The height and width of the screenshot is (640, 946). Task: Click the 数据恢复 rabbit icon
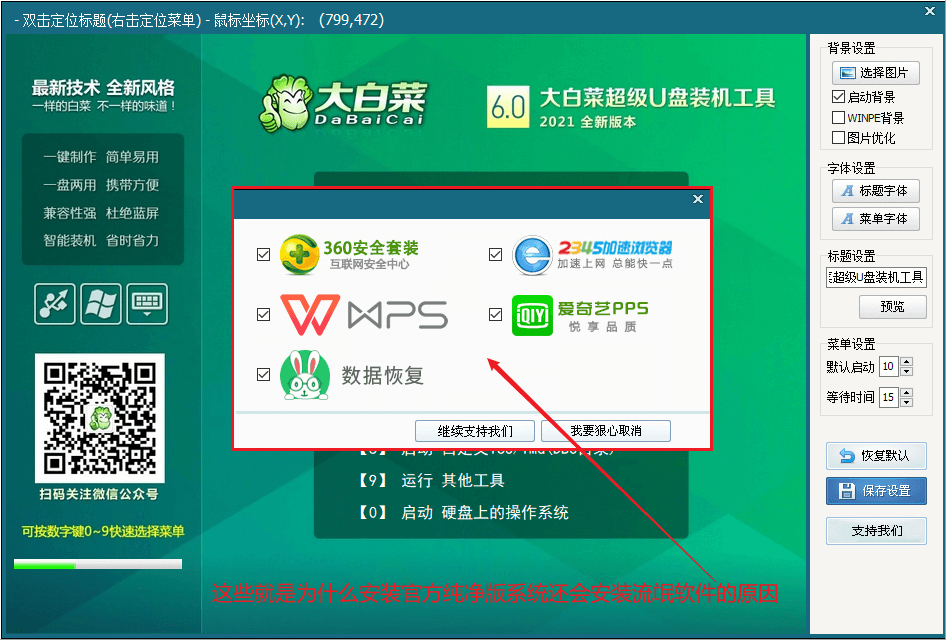tap(305, 375)
